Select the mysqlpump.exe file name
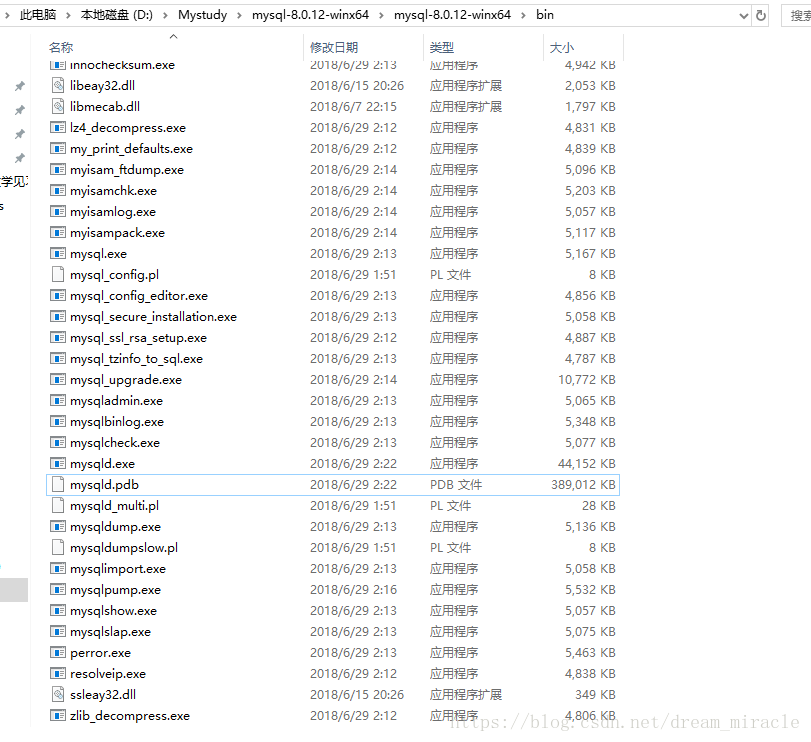 [115, 589]
